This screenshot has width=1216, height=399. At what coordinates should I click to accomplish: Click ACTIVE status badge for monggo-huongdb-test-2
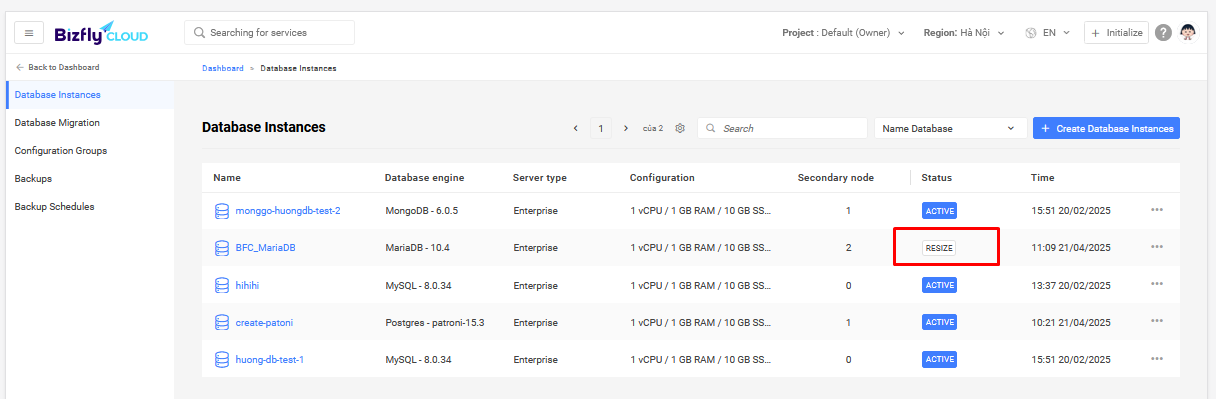coord(940,210)
